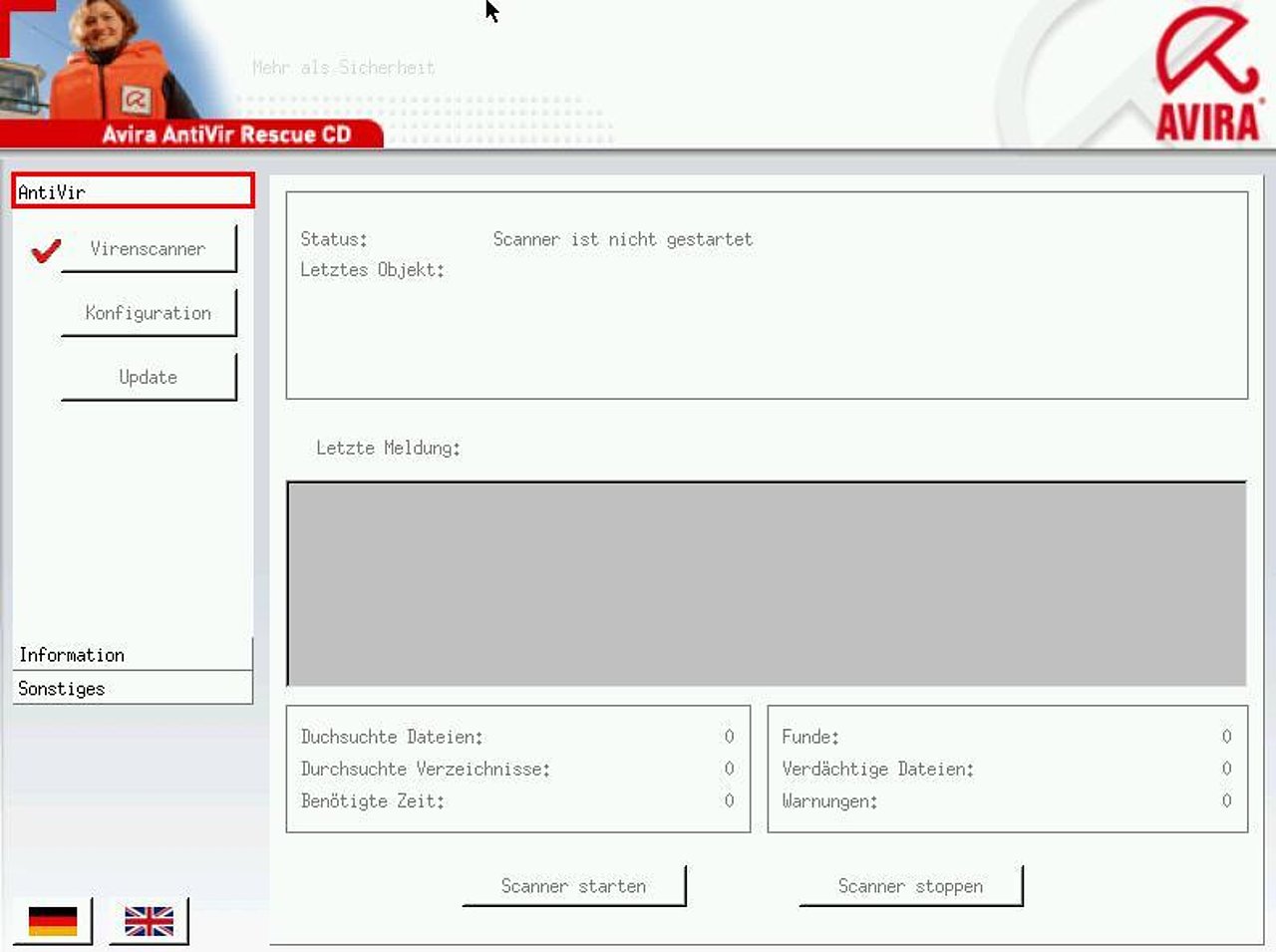Open the Sonstiges sidebar section

[133, 688]
